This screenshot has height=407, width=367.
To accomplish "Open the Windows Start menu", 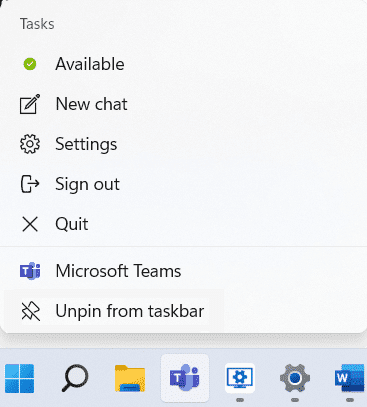I will [20, 378].
